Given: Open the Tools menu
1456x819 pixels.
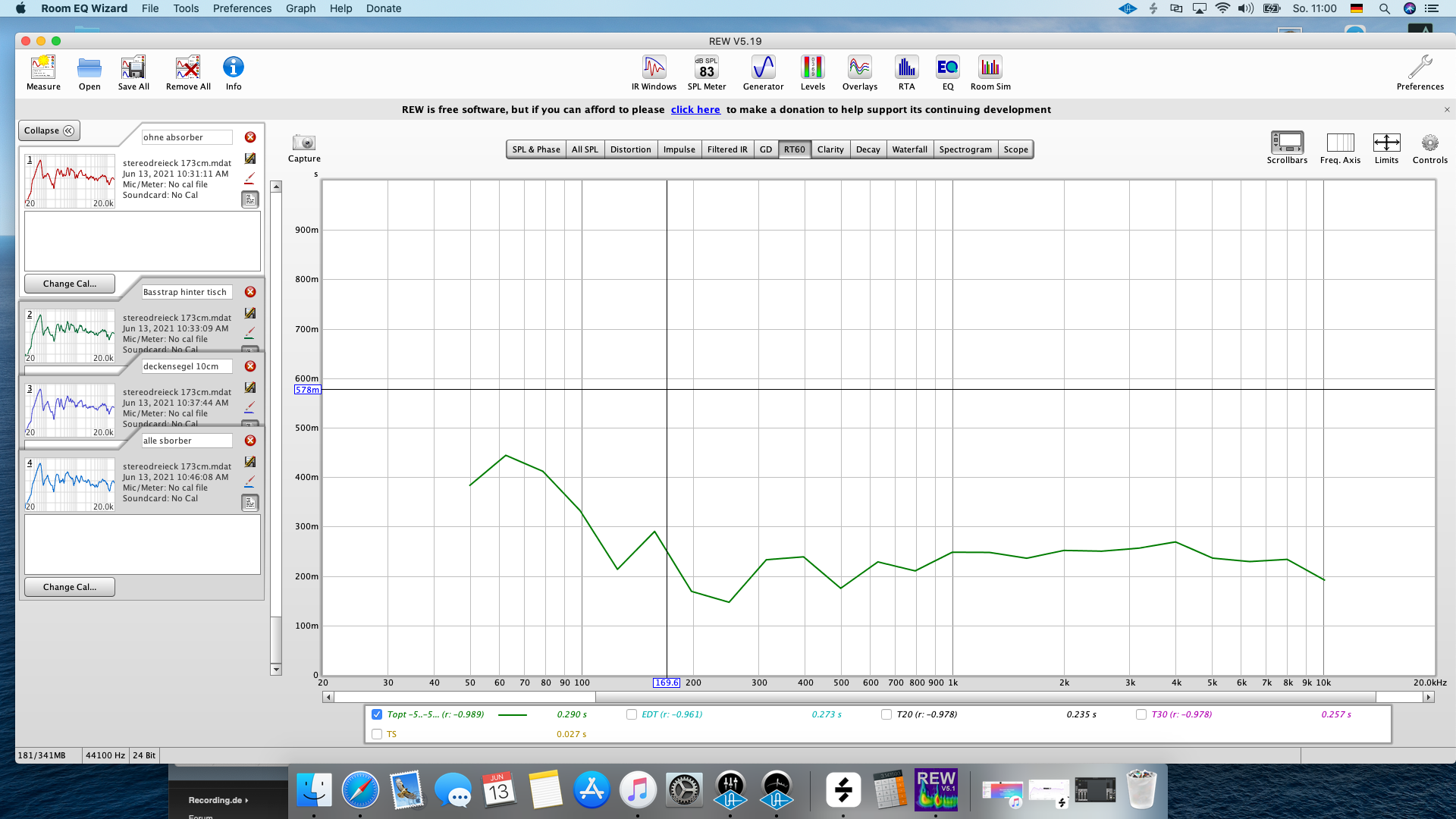Looking at the screenshot, I should (x=186, y=8).
